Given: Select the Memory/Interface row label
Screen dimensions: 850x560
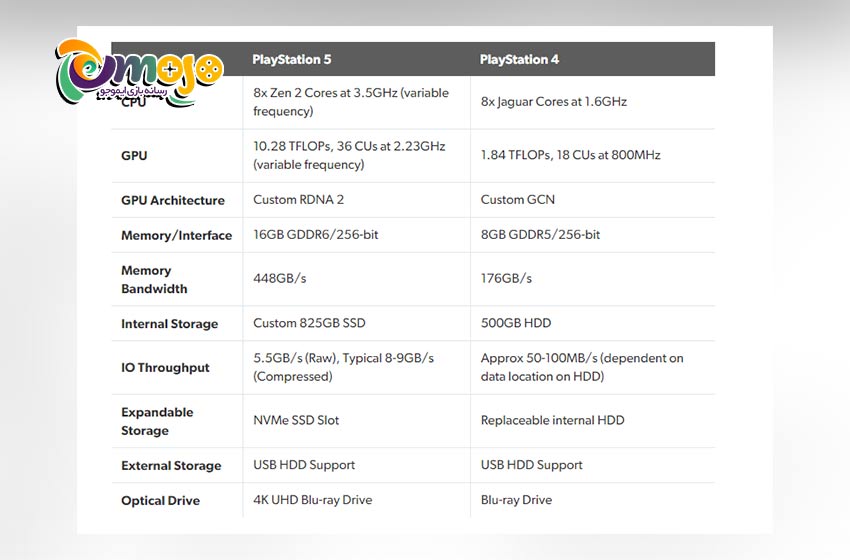Looking at the screenshot, I should (x=176, y=235).
